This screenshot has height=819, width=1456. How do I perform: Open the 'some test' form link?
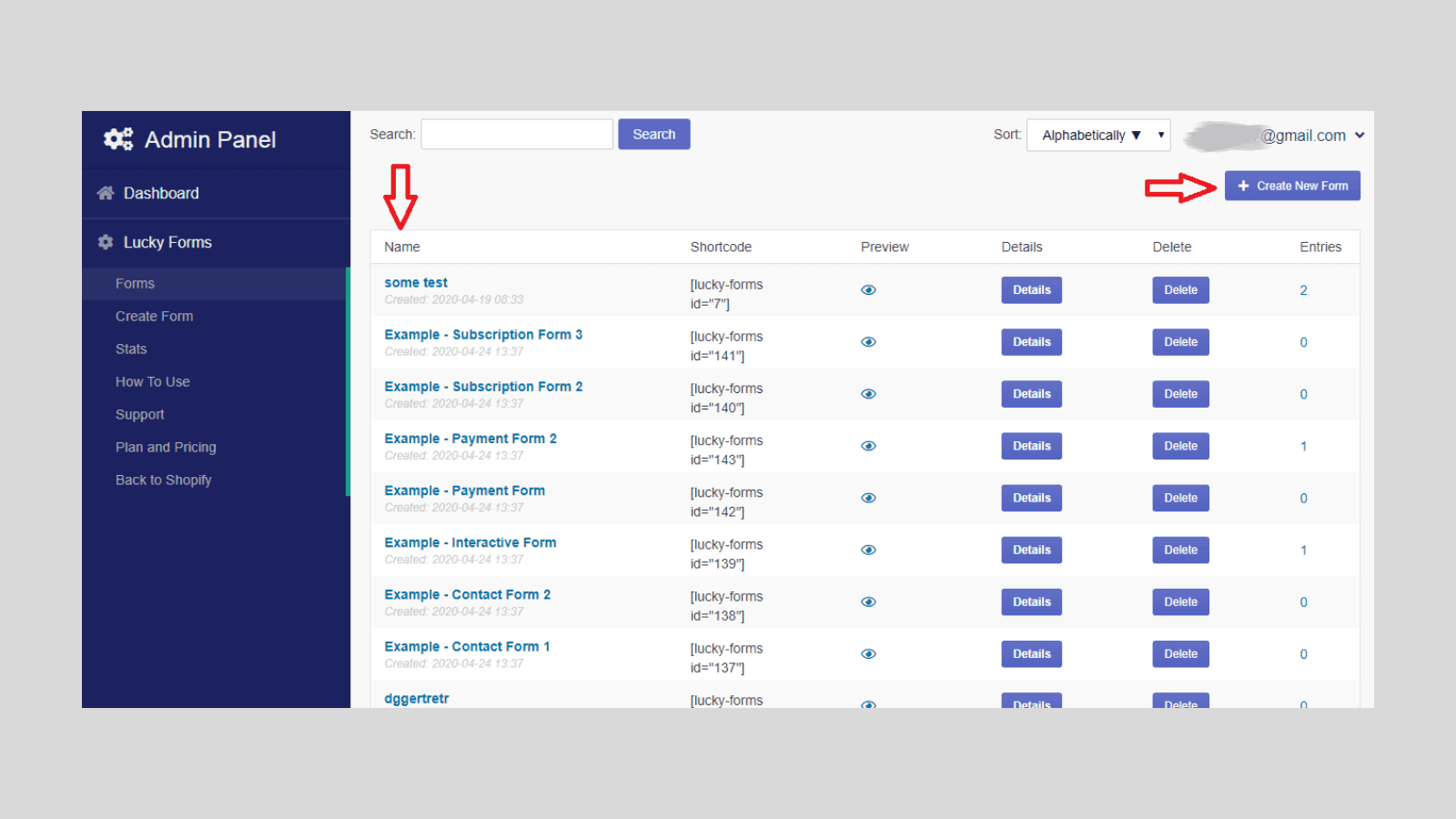point(416,282)
